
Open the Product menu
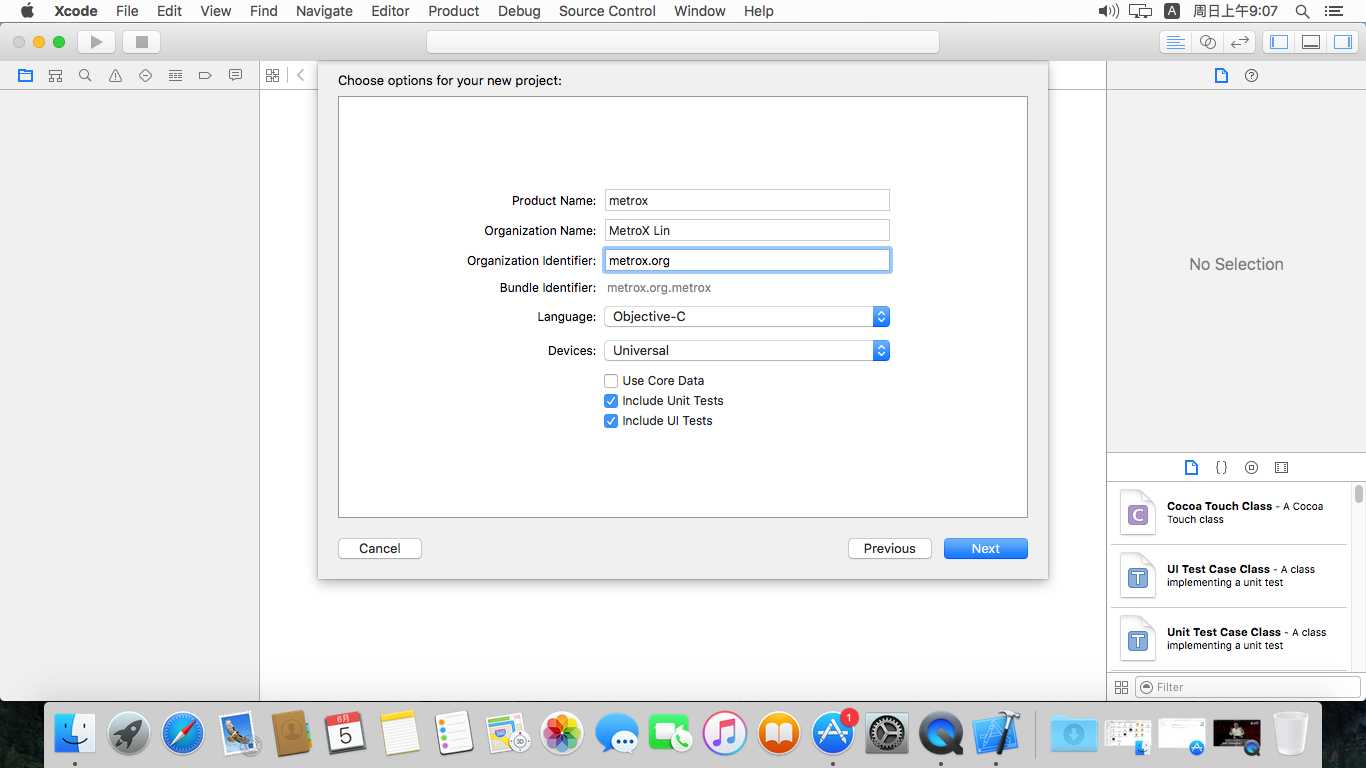click(454, 11)
